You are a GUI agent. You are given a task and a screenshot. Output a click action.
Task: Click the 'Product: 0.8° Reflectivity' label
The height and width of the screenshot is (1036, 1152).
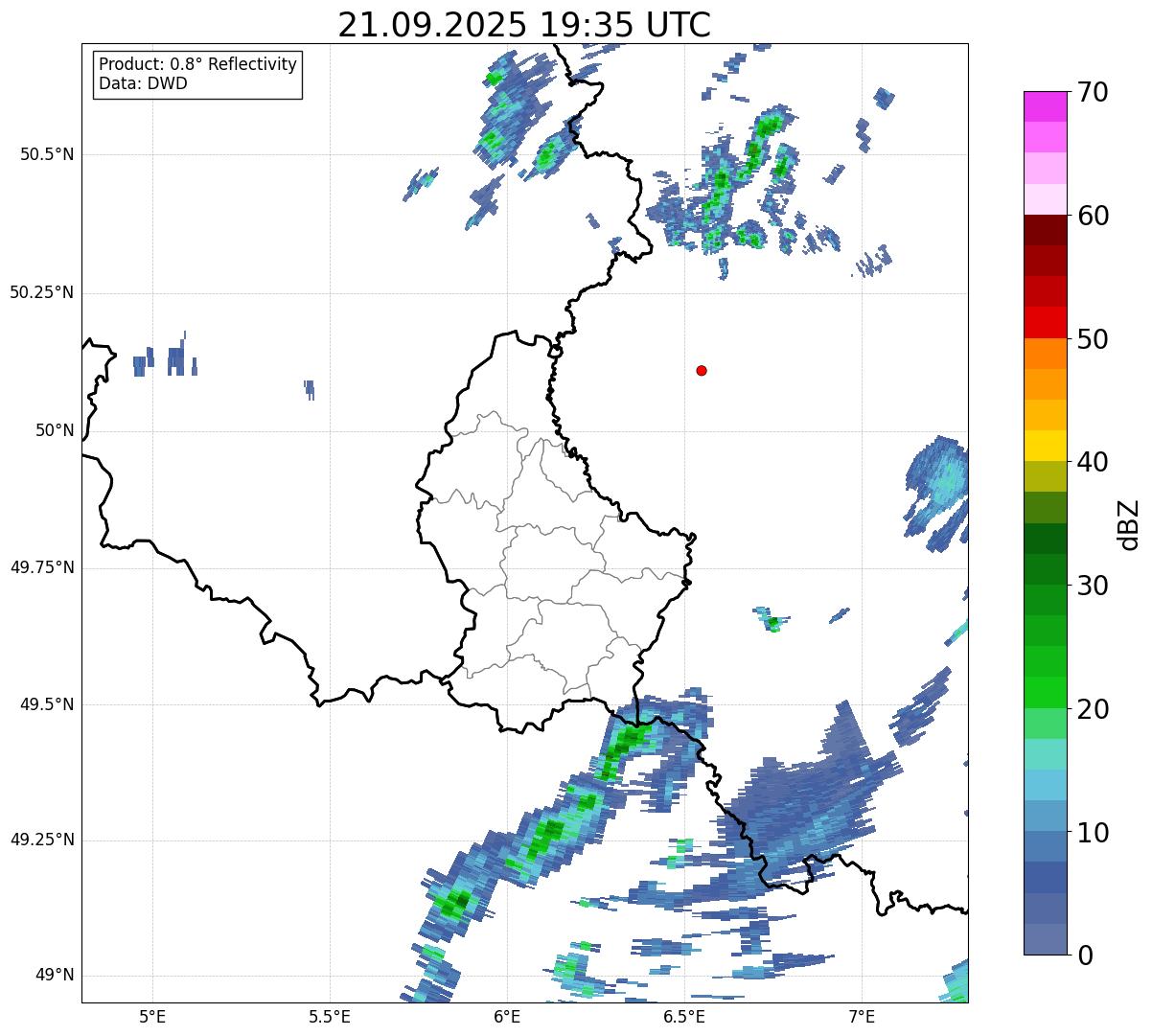point(198,64)
